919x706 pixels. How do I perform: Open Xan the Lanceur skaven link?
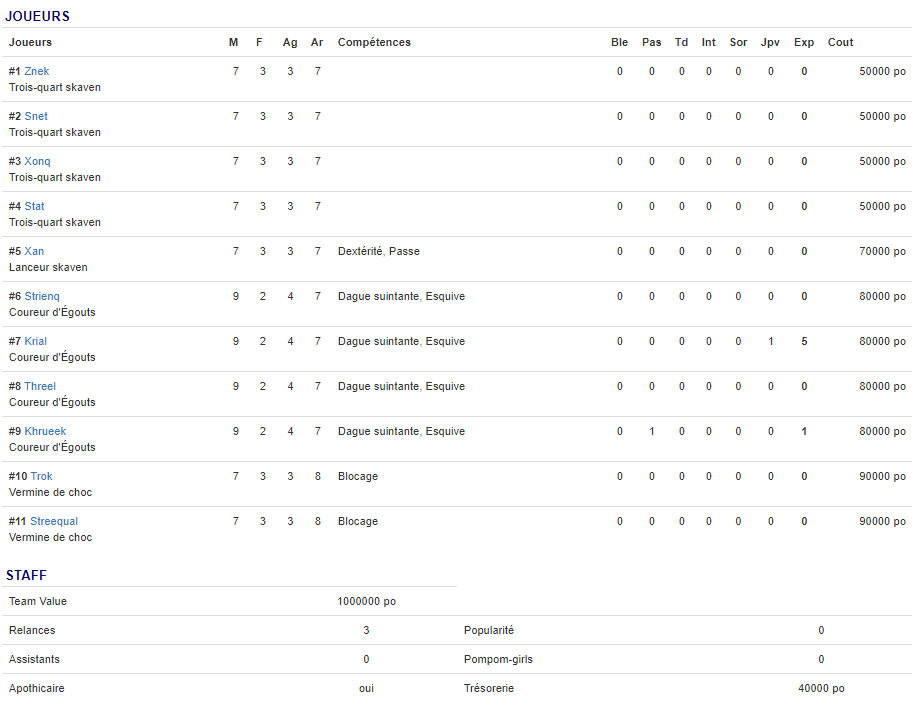34,251
